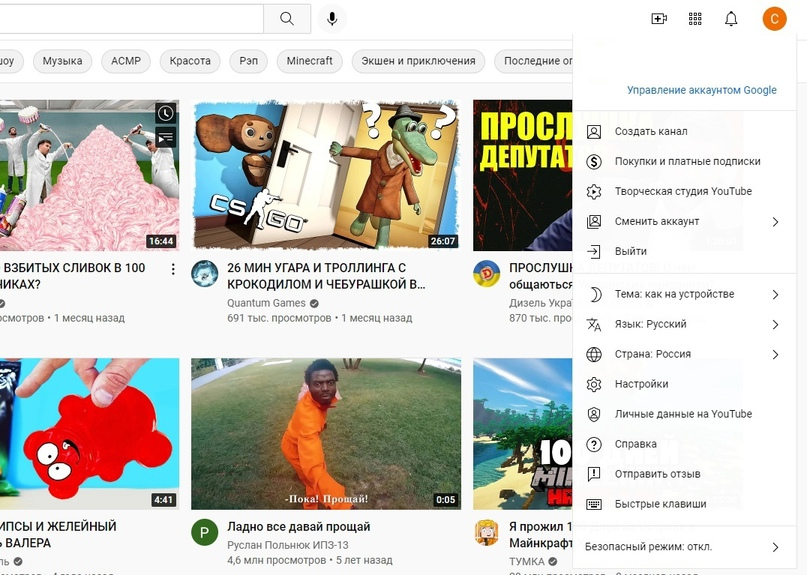The width and height of the screenshot is (807, 575).
Task: Open Личные данные на YouTube
Action: [x=685, y=414]
